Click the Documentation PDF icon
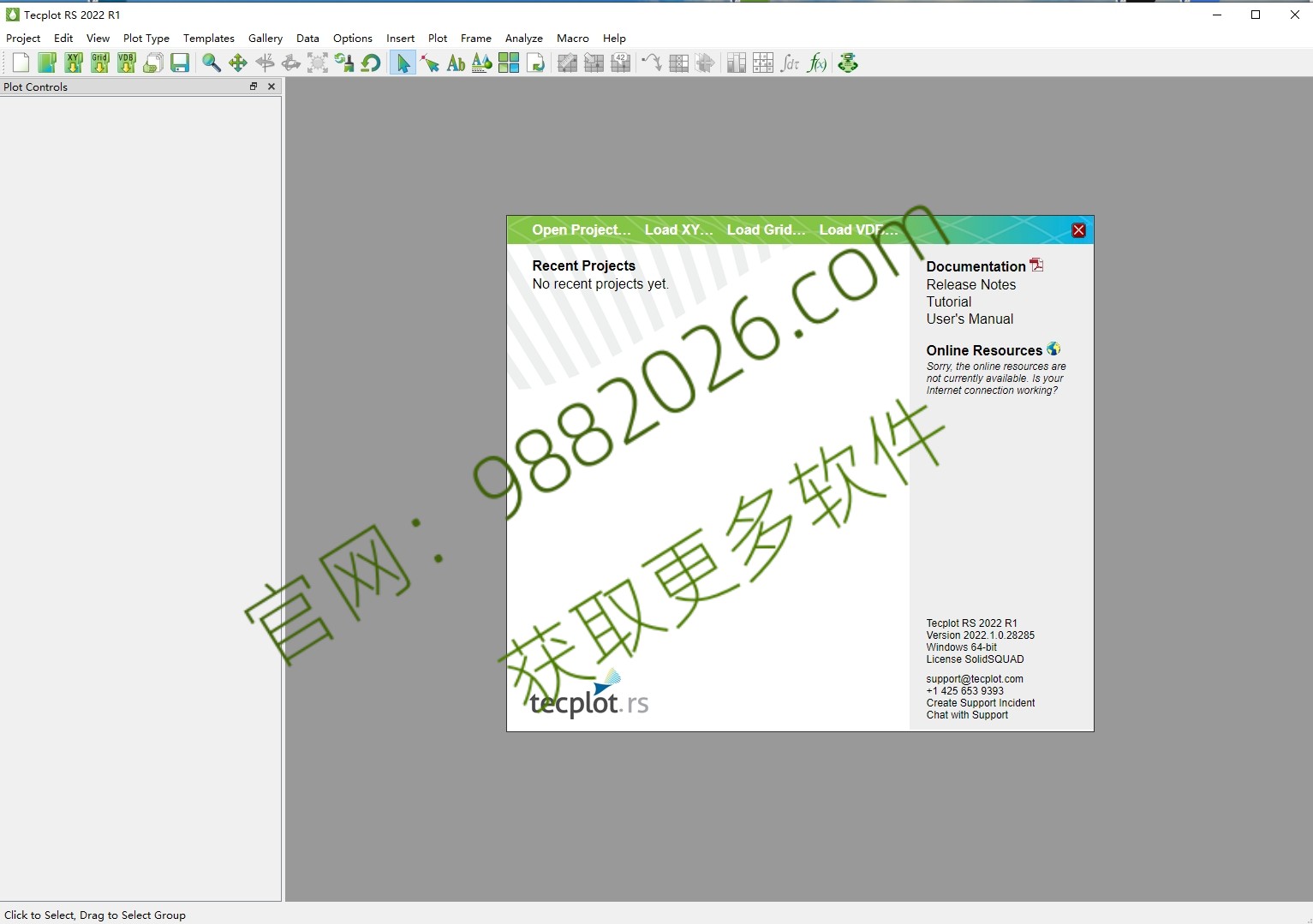The image size is (1313, 924). click(x=1036, y=265)
